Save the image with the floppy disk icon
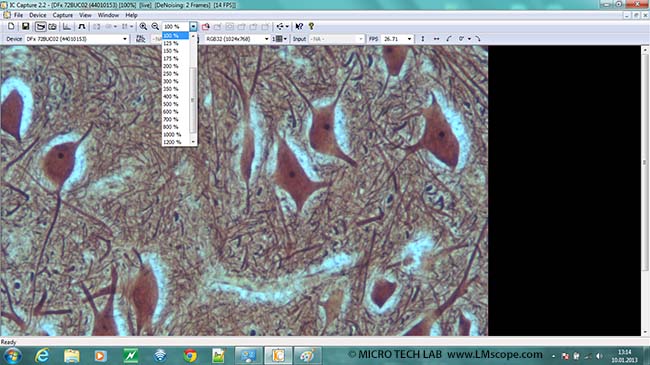 (x=25, y=27)
